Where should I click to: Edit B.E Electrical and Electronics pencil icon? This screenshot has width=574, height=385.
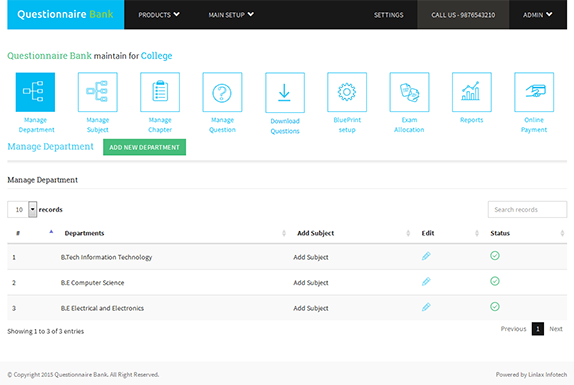tap(426, 307)
